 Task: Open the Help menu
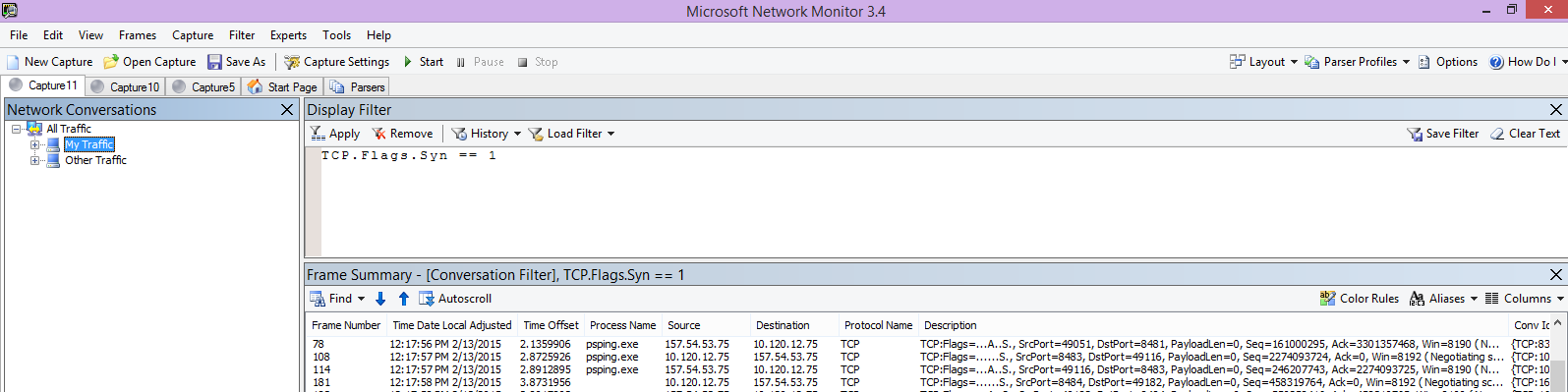pyautogui.click(x=378, y=35)
